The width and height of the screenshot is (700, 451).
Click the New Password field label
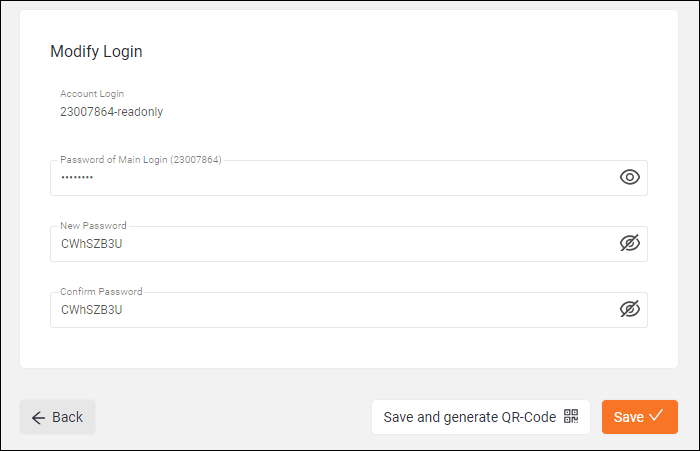point(93,226)
